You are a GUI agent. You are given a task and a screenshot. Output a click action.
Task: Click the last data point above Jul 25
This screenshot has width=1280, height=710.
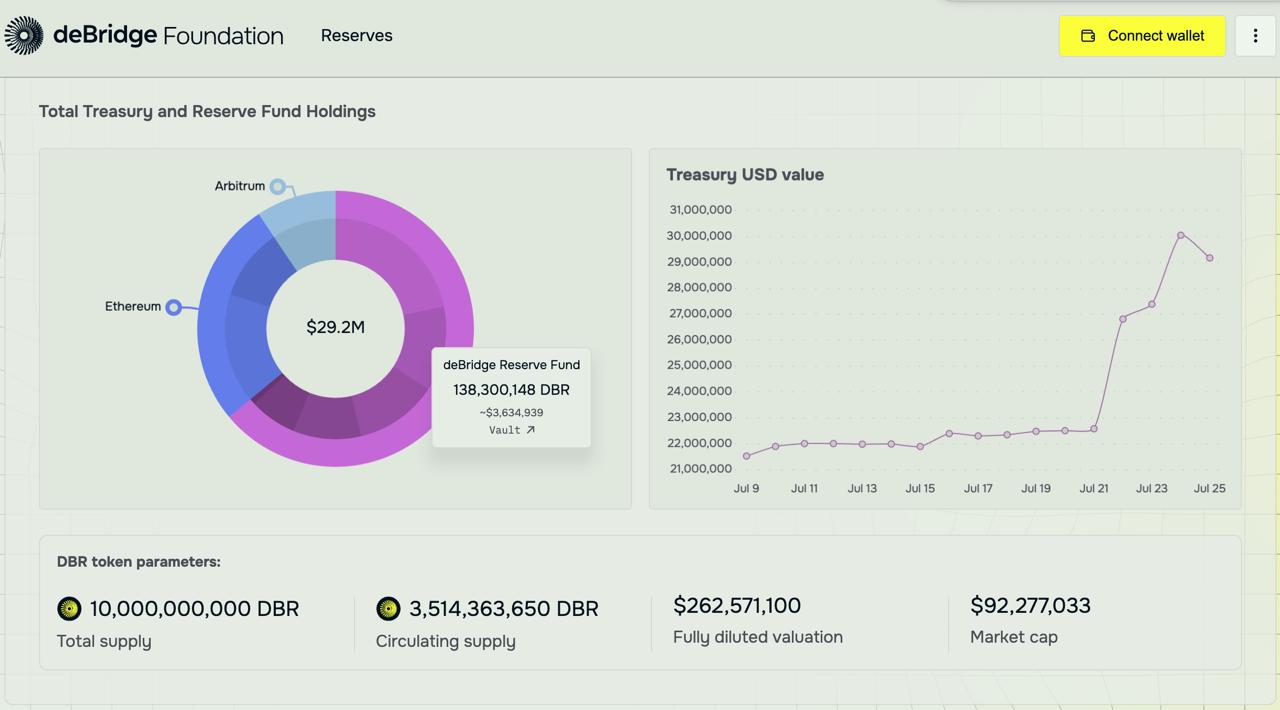[1210, 258]
